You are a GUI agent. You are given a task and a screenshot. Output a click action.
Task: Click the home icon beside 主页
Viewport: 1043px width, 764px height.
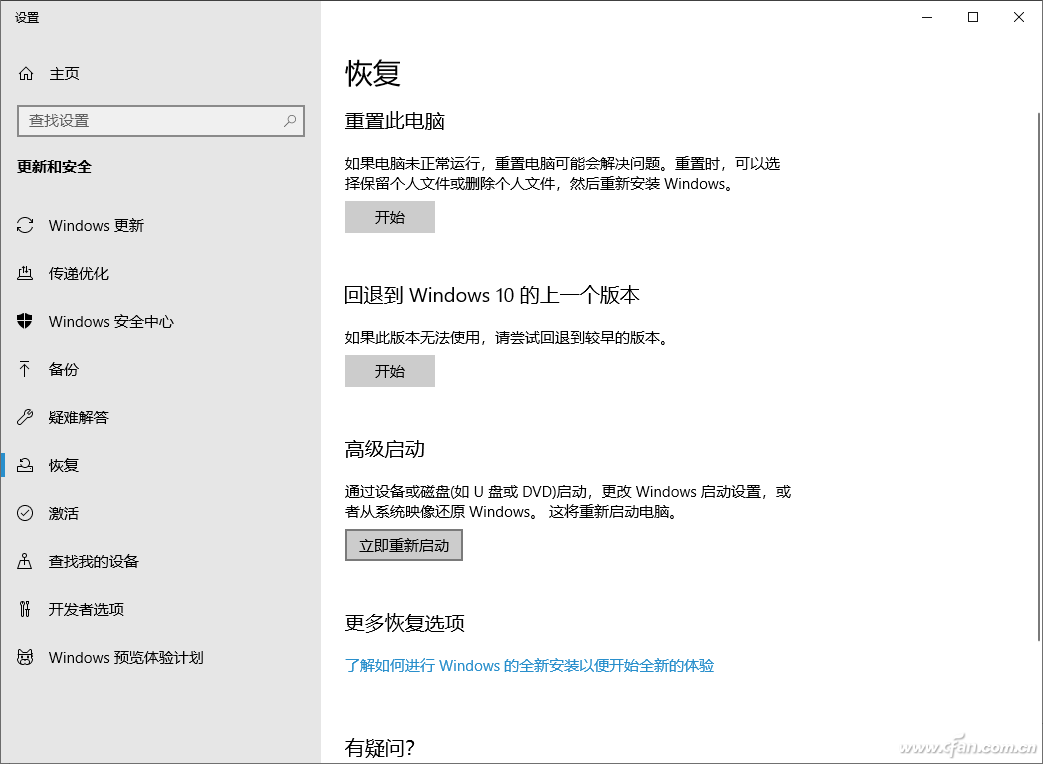pos(26,74)
